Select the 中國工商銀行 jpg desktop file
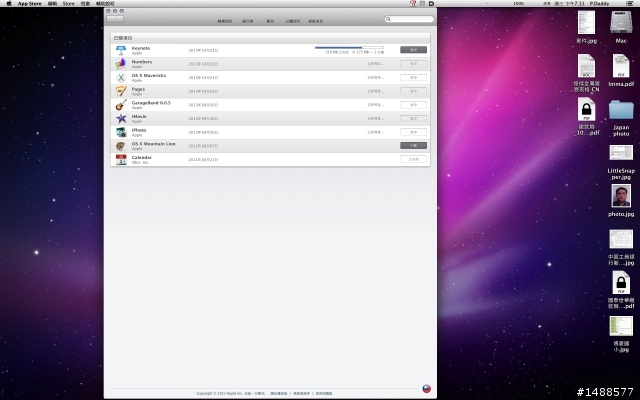640x400 pixels. (621, 239)
